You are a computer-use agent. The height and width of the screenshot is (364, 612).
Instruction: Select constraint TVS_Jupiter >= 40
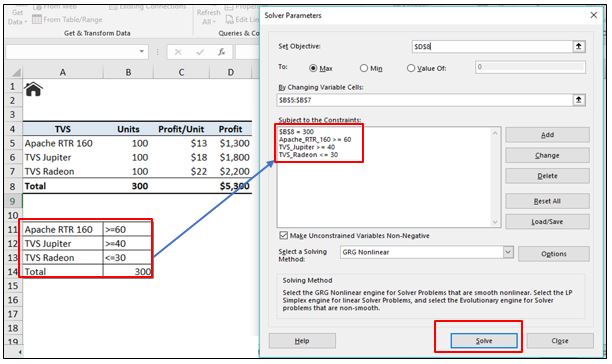pos(307,147)
